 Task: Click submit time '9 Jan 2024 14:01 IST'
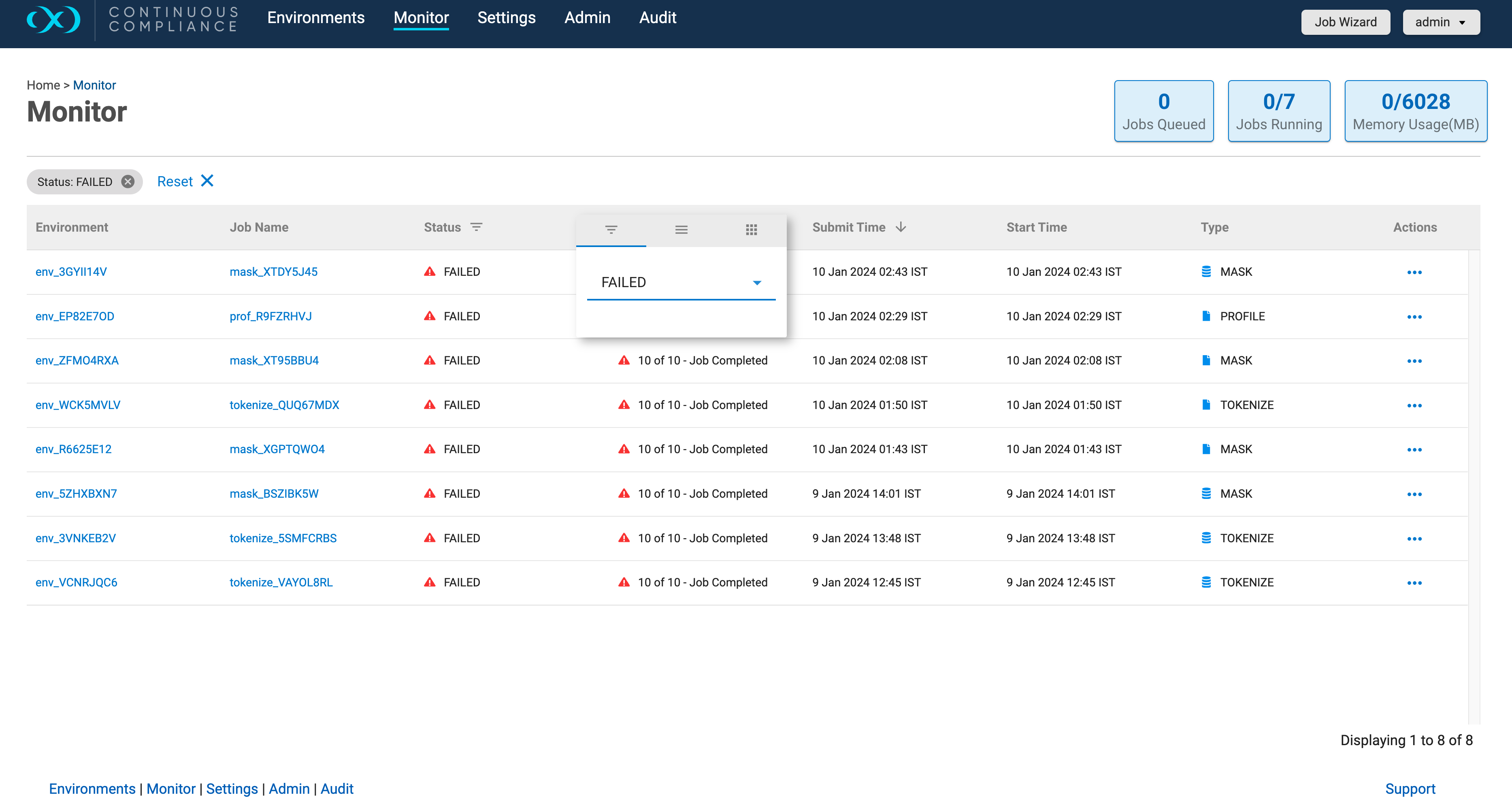pos(867,494)
